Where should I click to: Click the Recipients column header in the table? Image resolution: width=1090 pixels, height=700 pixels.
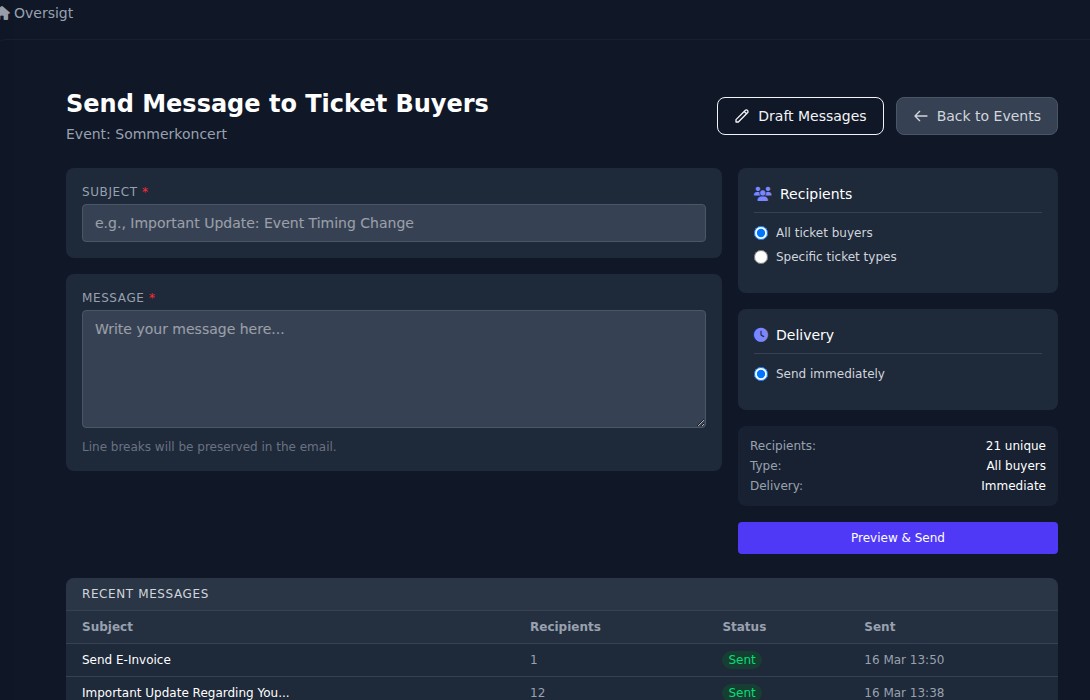click(565, 627)
